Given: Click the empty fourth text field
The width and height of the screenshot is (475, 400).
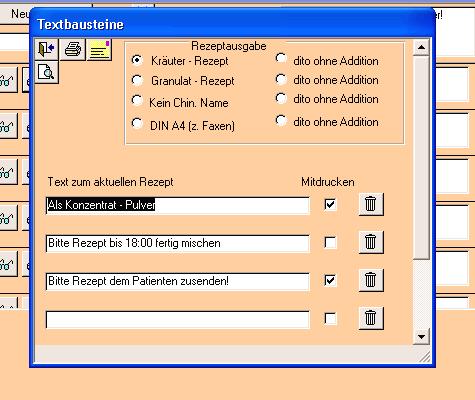Looking at the screenshot, I should 178,320.
